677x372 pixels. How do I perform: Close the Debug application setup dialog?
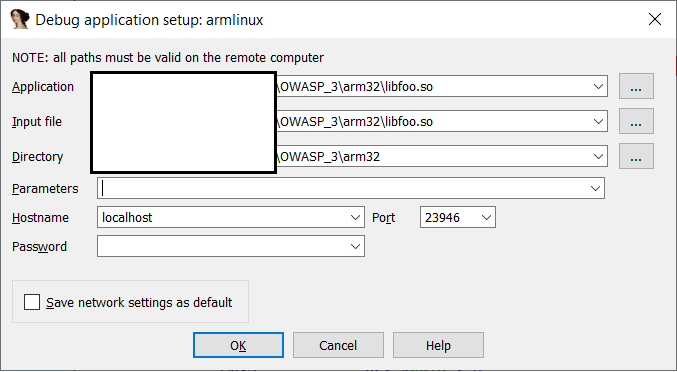(x=655, y=19)
